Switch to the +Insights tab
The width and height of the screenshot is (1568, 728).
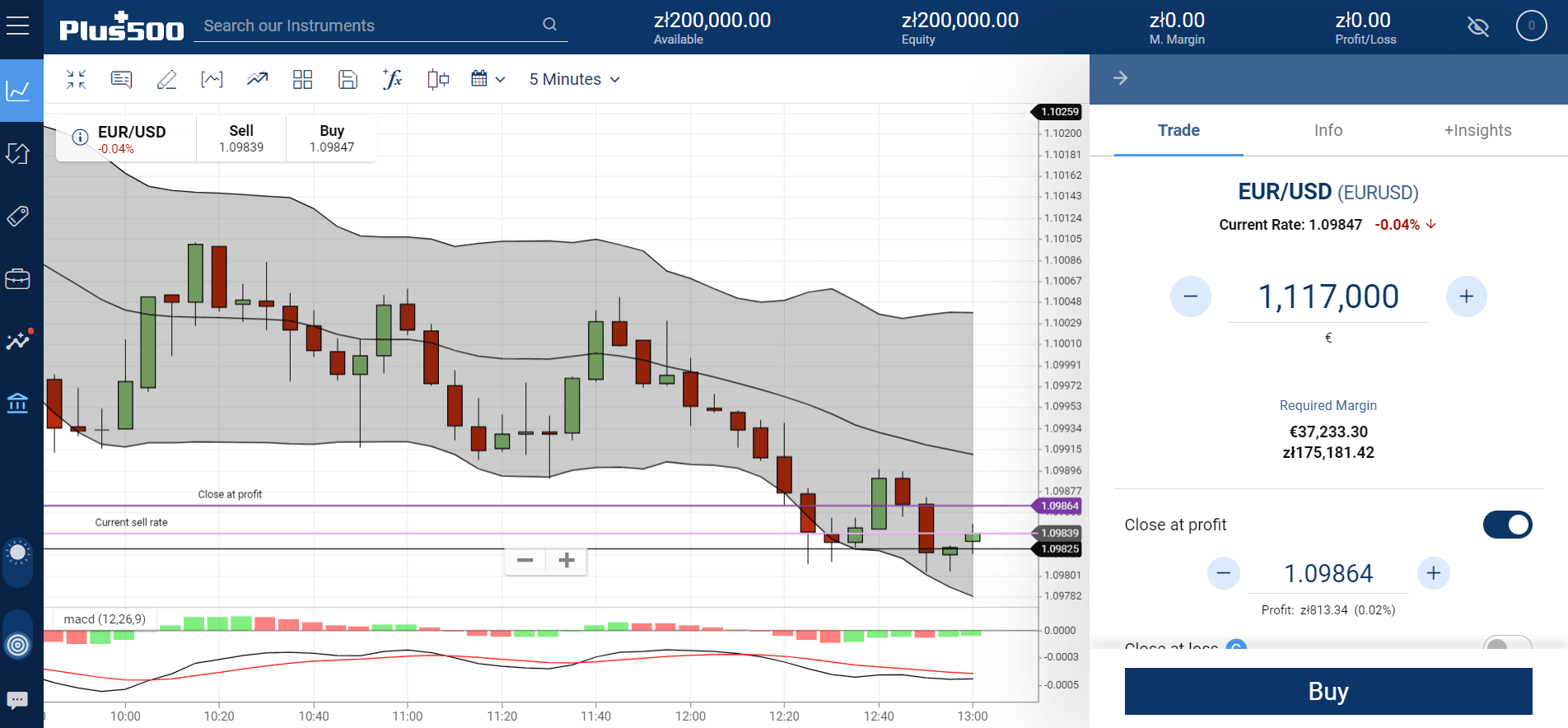(1477, 130)
